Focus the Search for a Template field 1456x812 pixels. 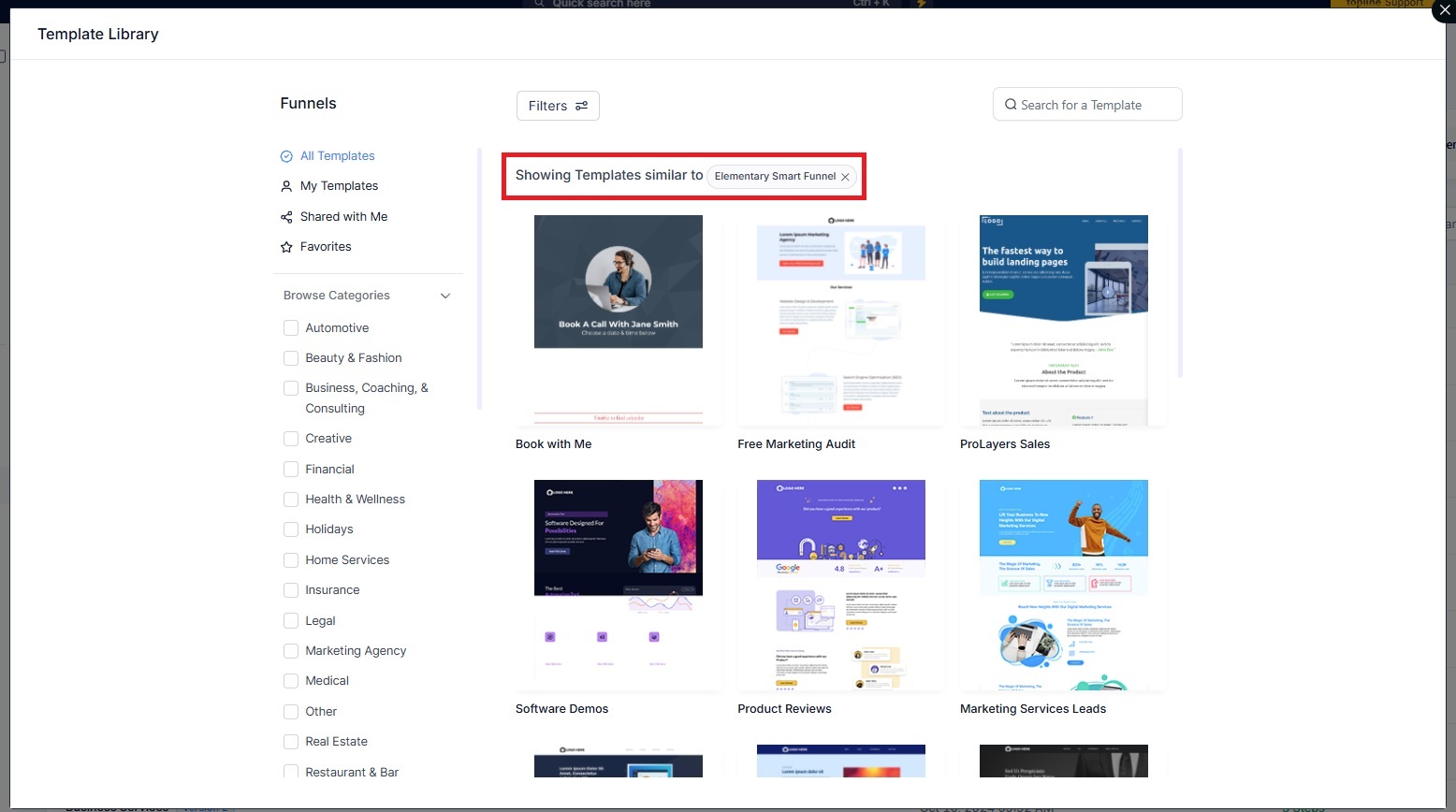coord(1087,105)
